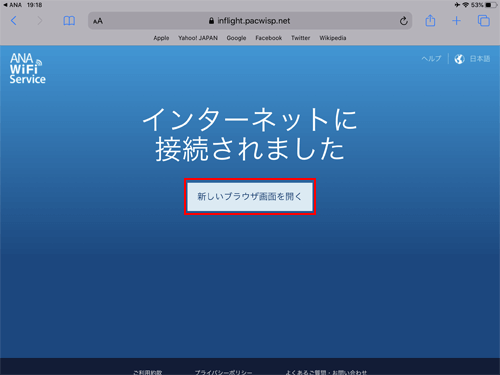Reload the page with the refresh icon
Viewport: 500px width, 375px height.
[x=403, y=21]
